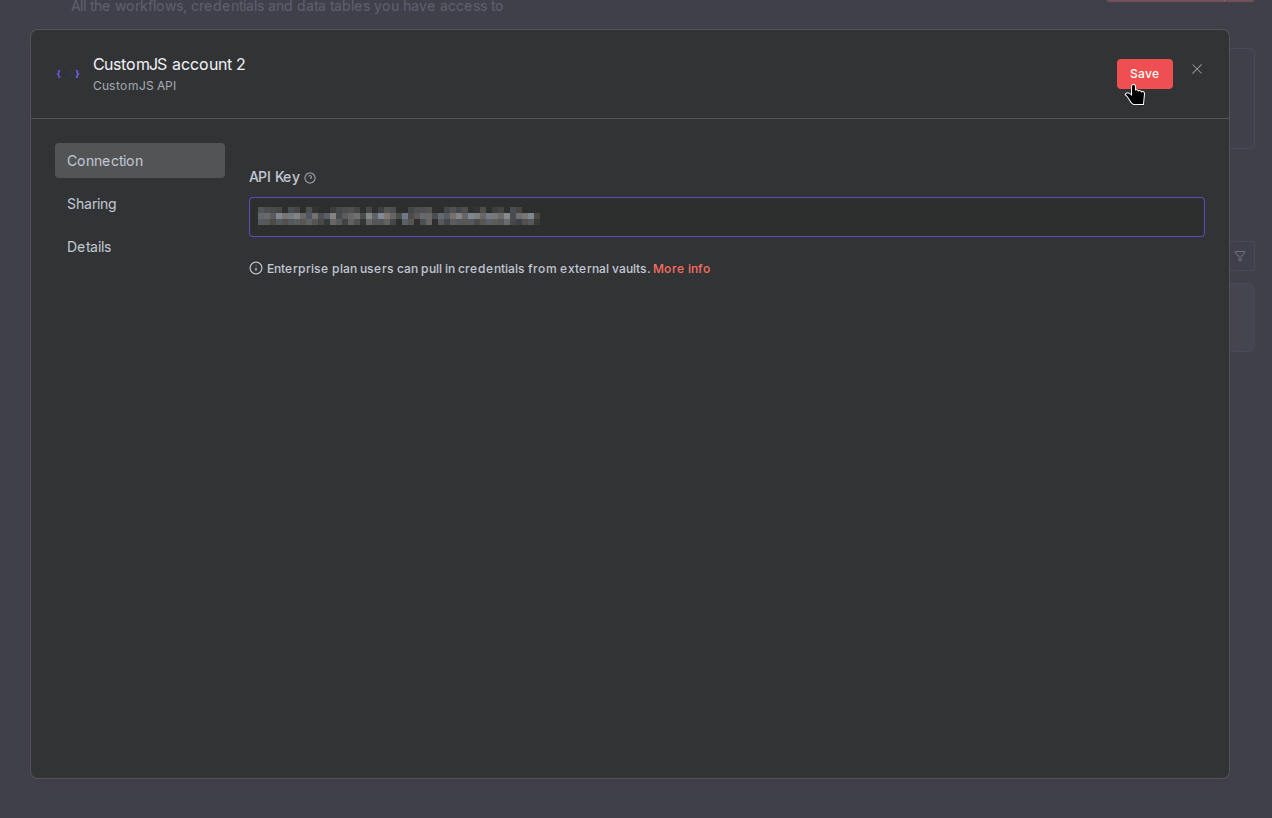Click the API Key input field
Image resolution: width=1272 pixels, height=818 pixels.
click(x=726, y=217)
